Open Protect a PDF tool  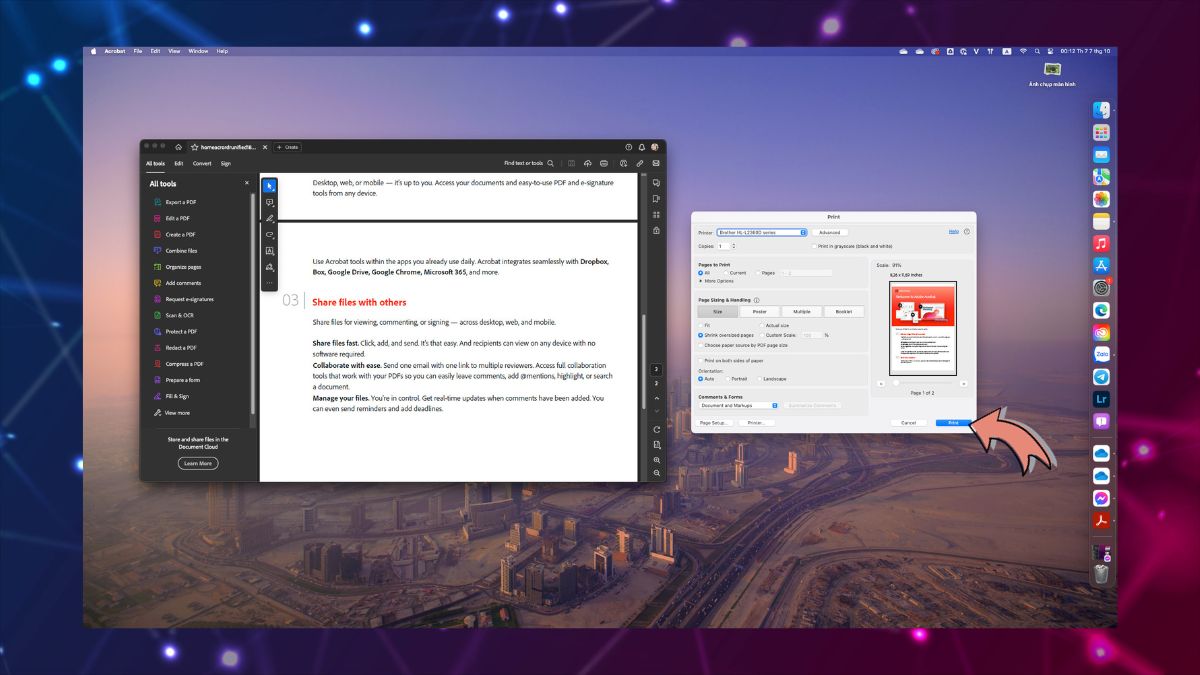175,331
